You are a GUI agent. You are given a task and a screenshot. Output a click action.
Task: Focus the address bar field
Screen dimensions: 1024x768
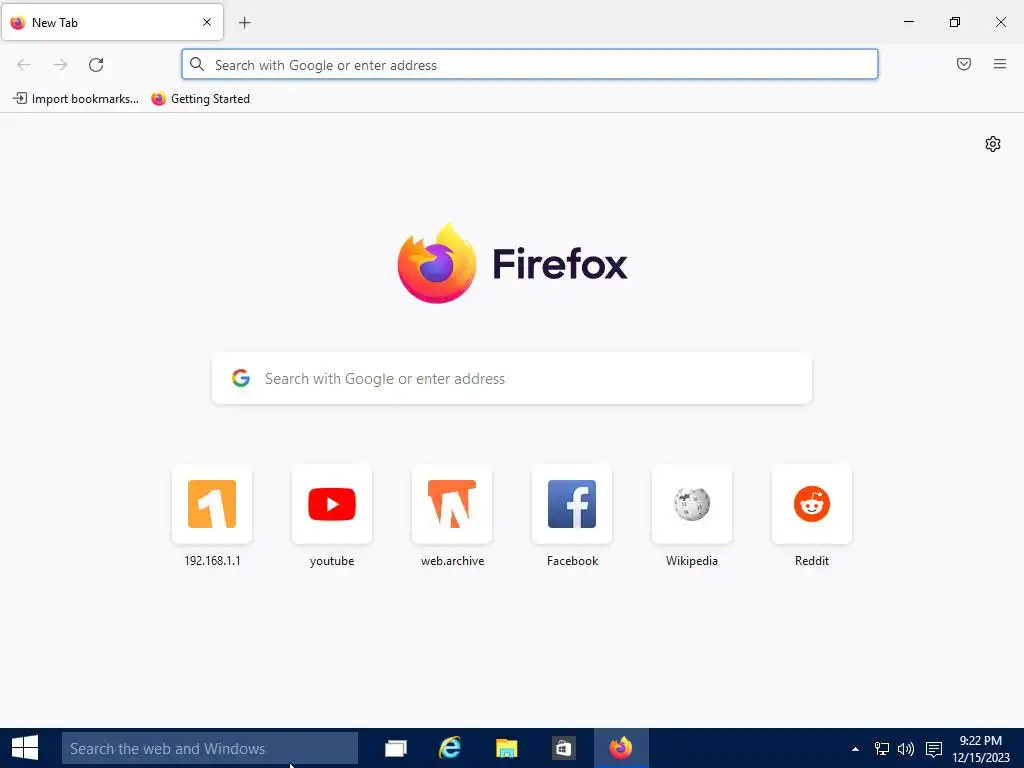click(x=530, y=65)
